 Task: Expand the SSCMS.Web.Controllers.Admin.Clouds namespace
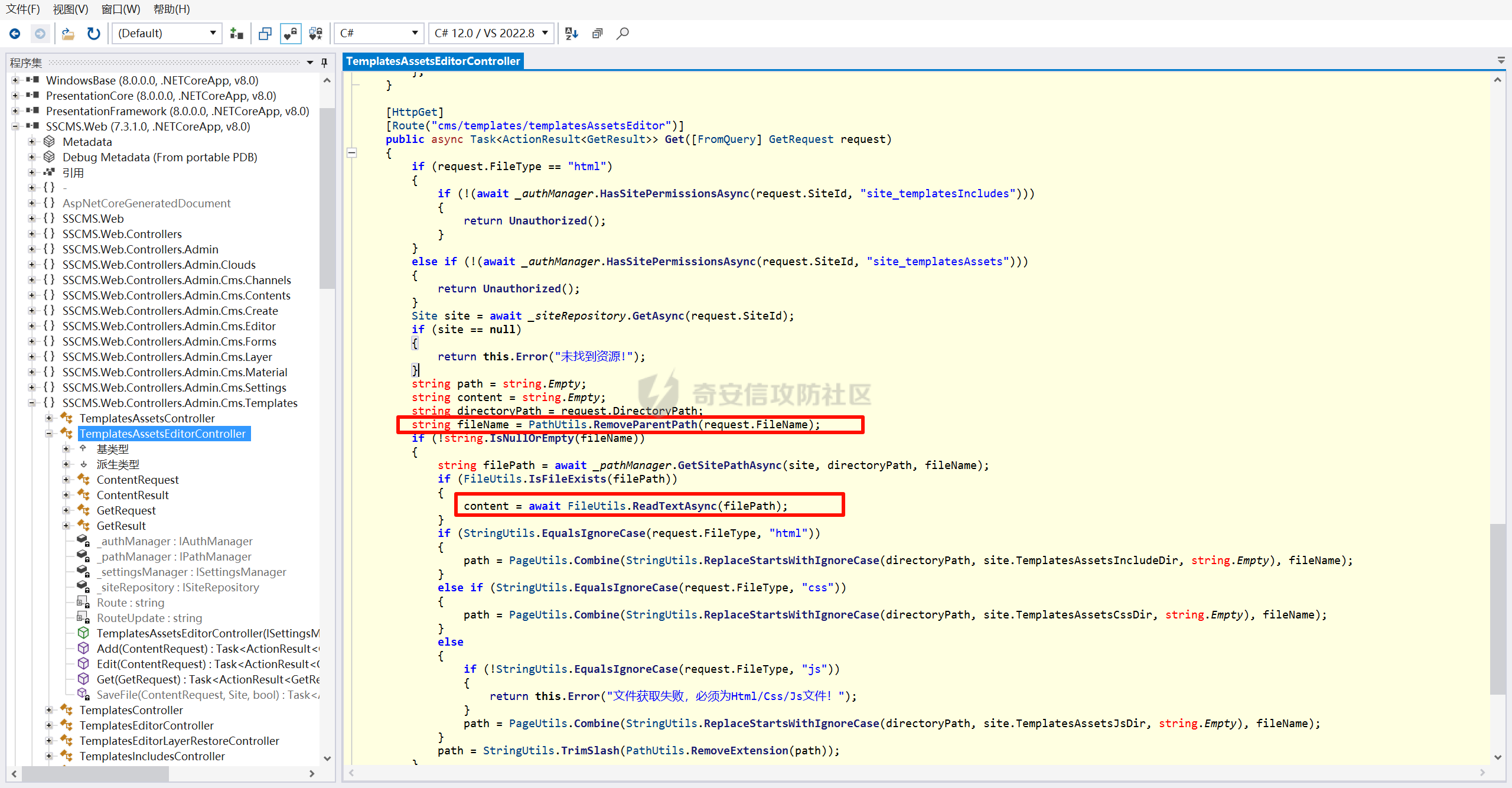tap(32, 264)
